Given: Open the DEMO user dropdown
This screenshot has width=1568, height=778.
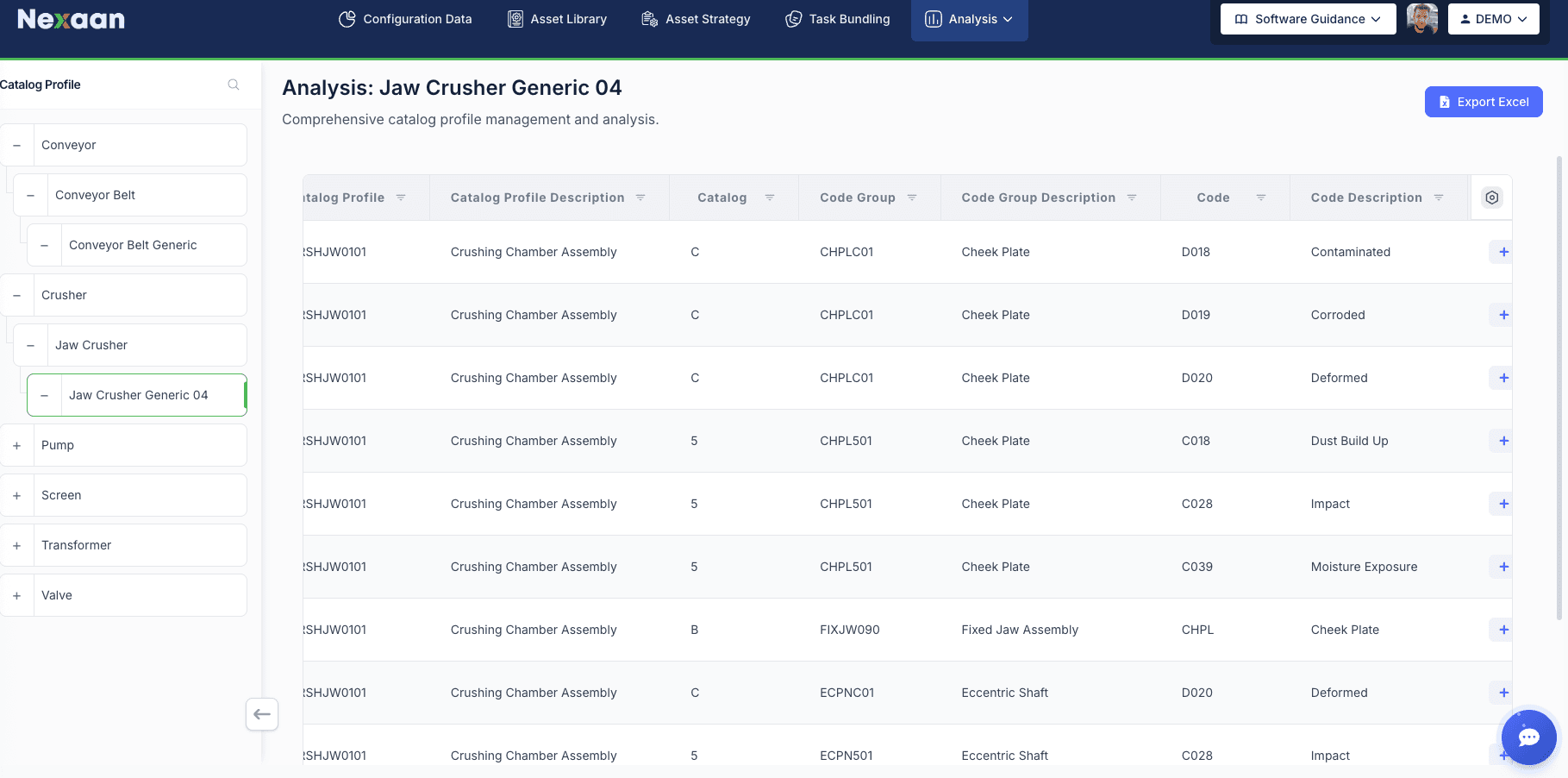Looking at the screenshot, I should tap(1493, 19).
